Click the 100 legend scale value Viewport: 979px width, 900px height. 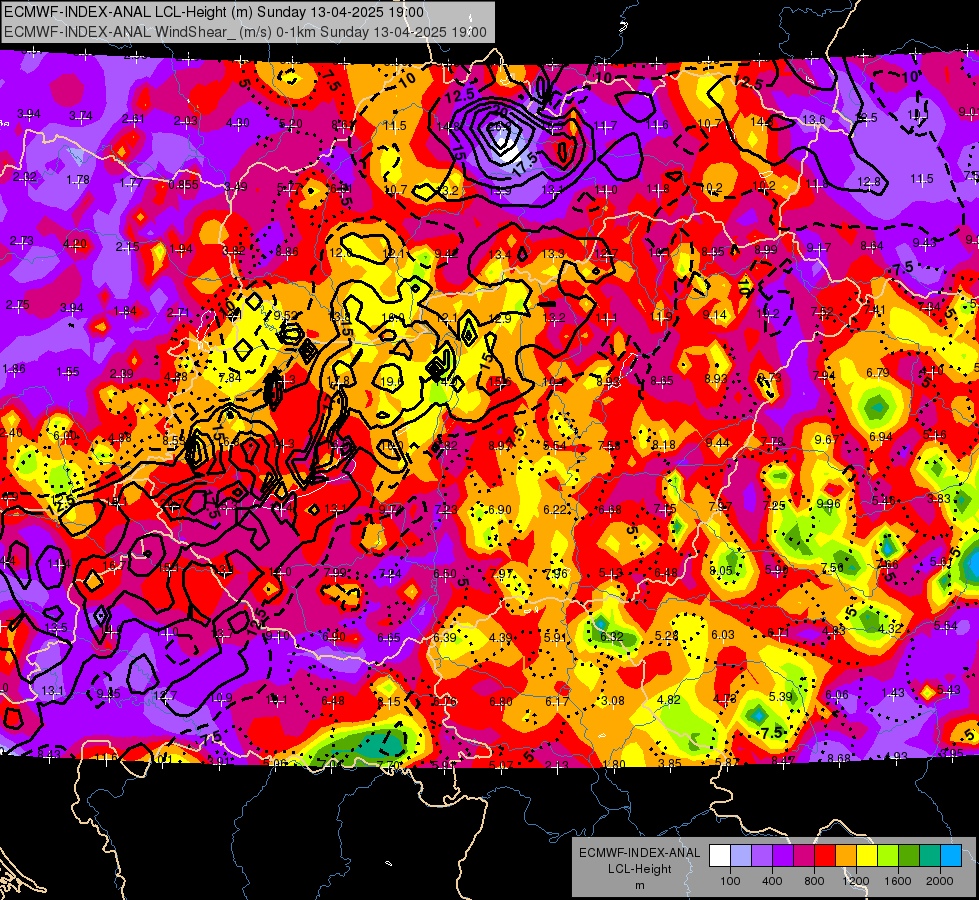coord(730,881)
